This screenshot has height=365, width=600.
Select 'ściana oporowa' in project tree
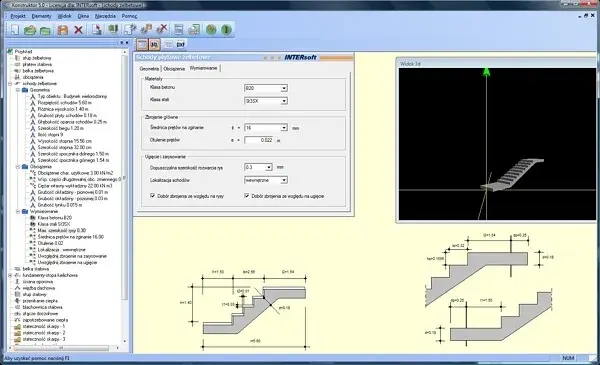point(38,282)
